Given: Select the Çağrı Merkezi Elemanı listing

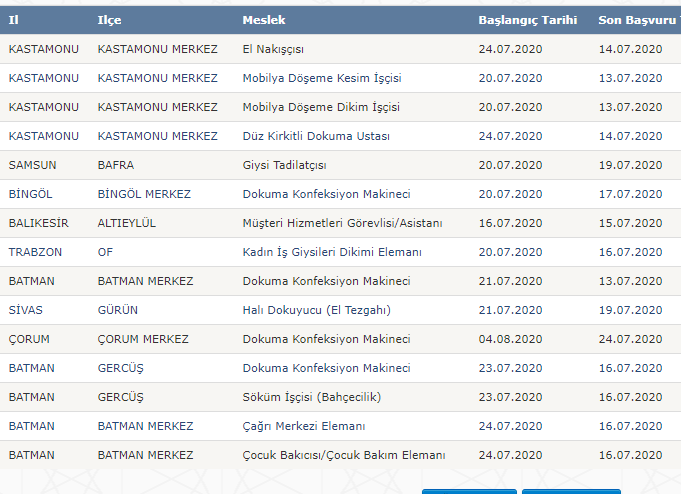Looking at the screenshot, I should [x=303, y=426].
